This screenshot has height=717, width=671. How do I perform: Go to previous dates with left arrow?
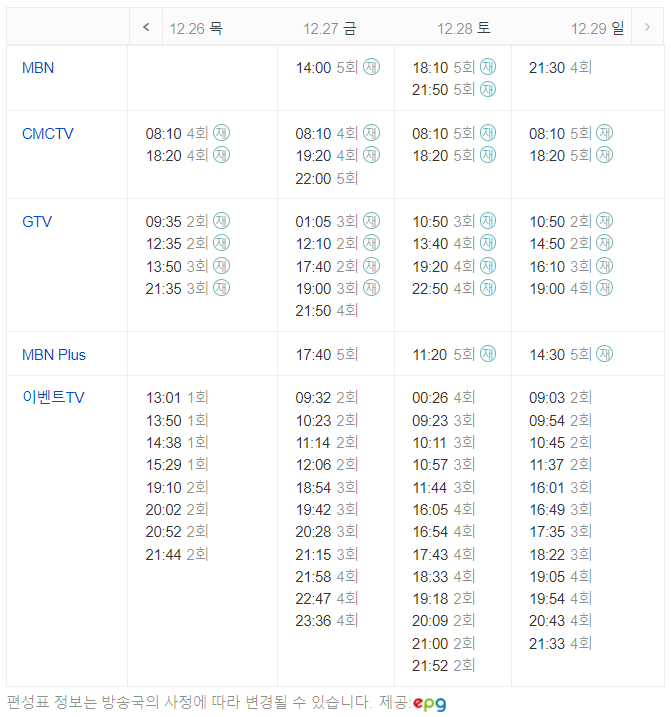[146, 27]
